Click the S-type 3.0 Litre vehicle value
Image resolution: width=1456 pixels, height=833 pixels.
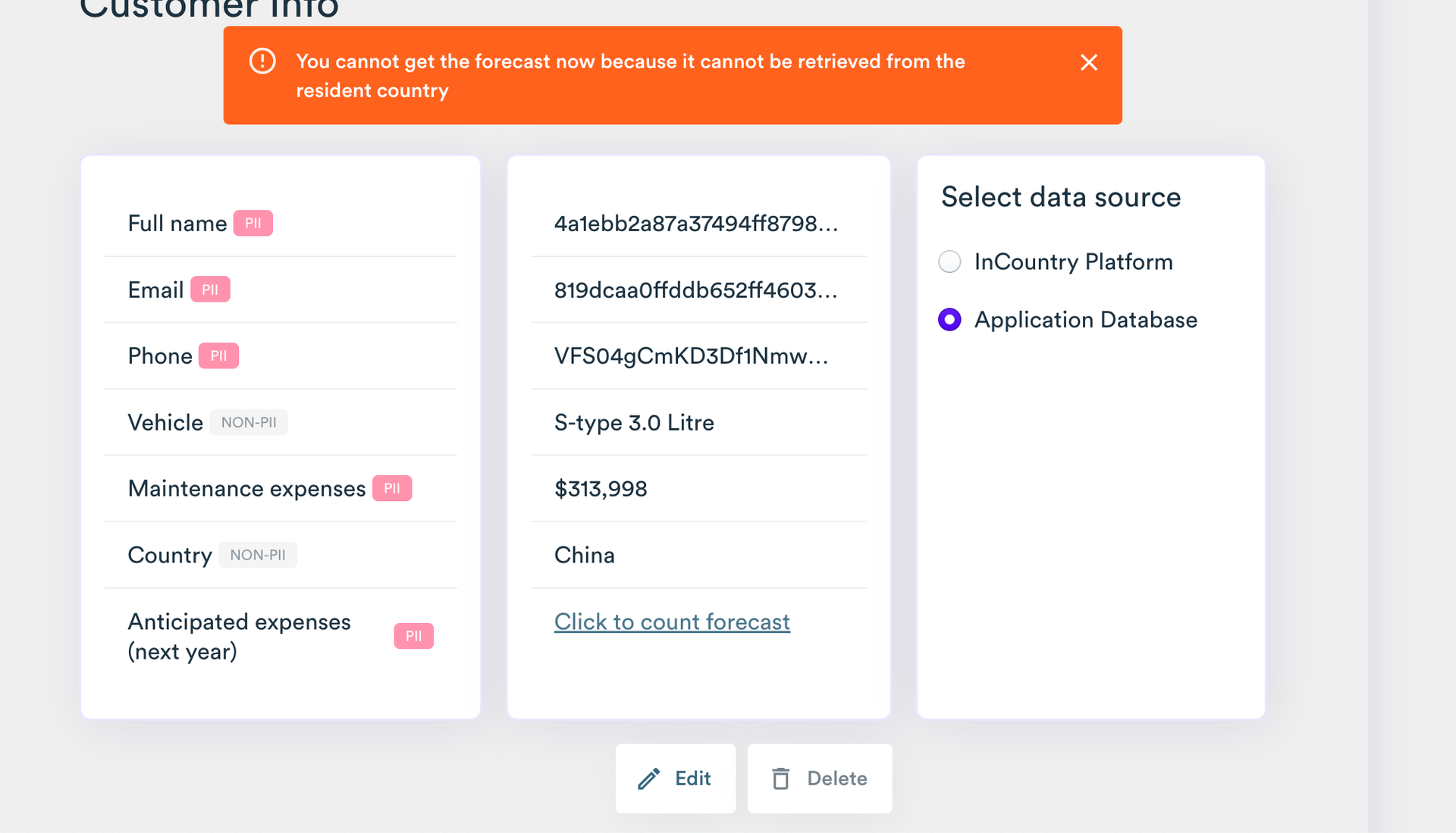(634, 422)
